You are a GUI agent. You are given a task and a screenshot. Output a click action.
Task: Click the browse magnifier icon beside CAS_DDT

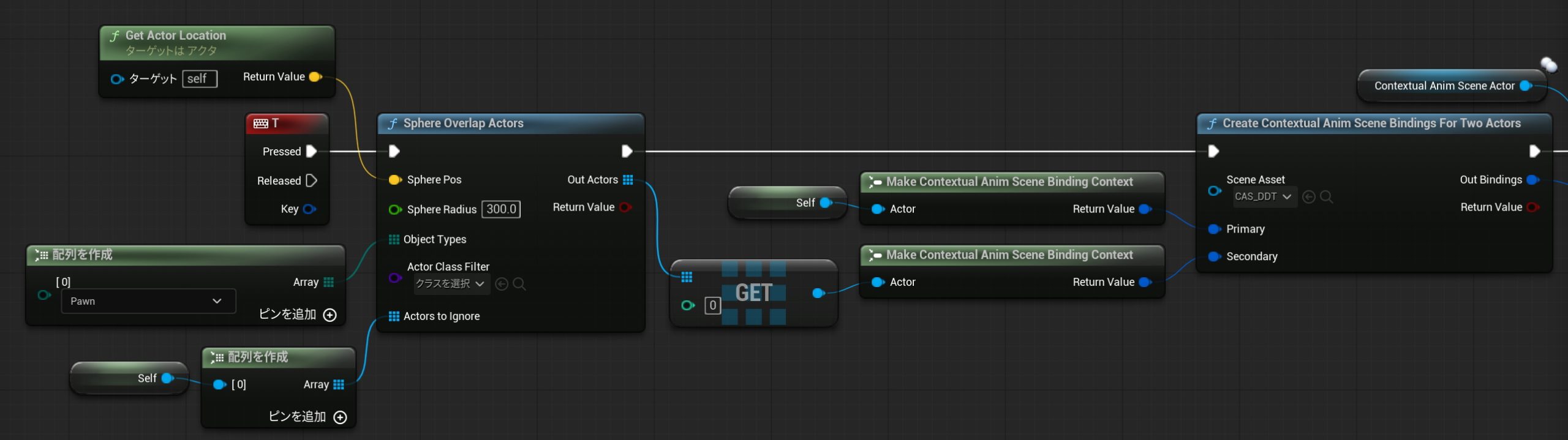(x=1326, y=196)
